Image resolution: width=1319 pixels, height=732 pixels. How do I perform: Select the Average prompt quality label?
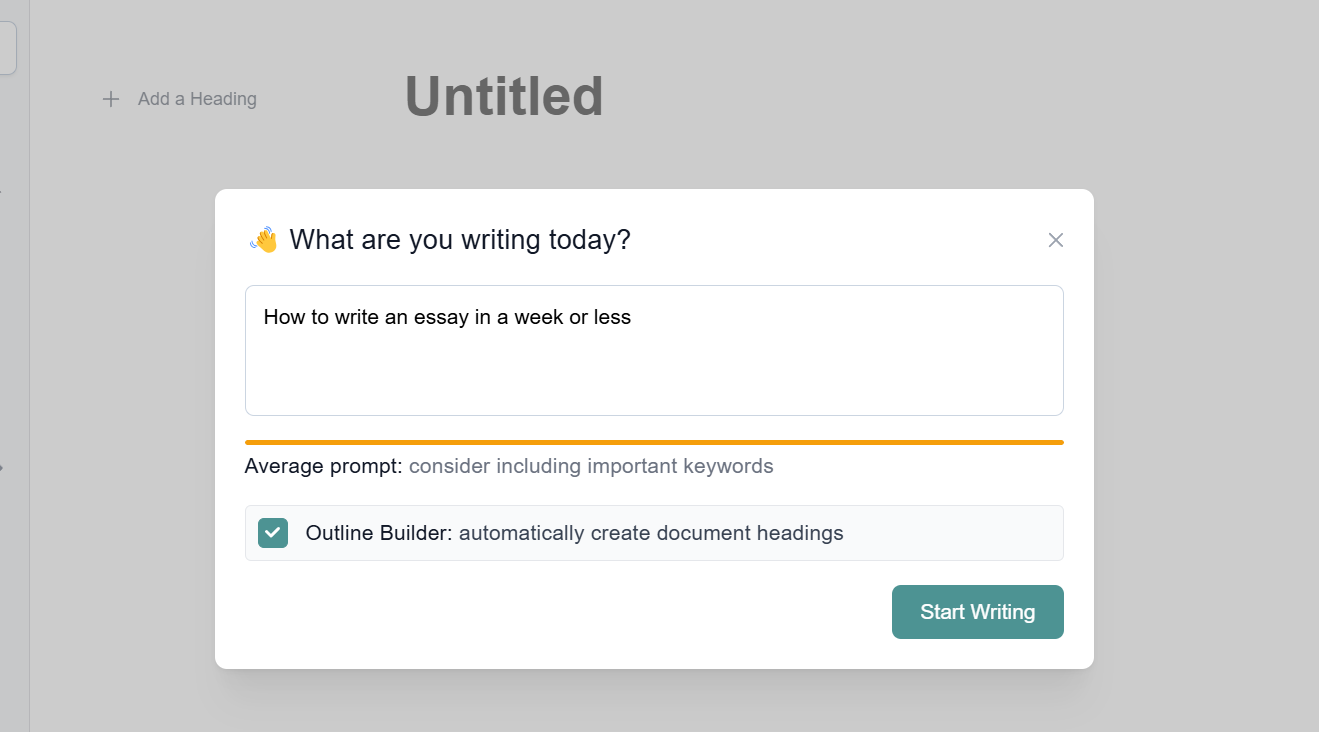(x=321, y=466)
